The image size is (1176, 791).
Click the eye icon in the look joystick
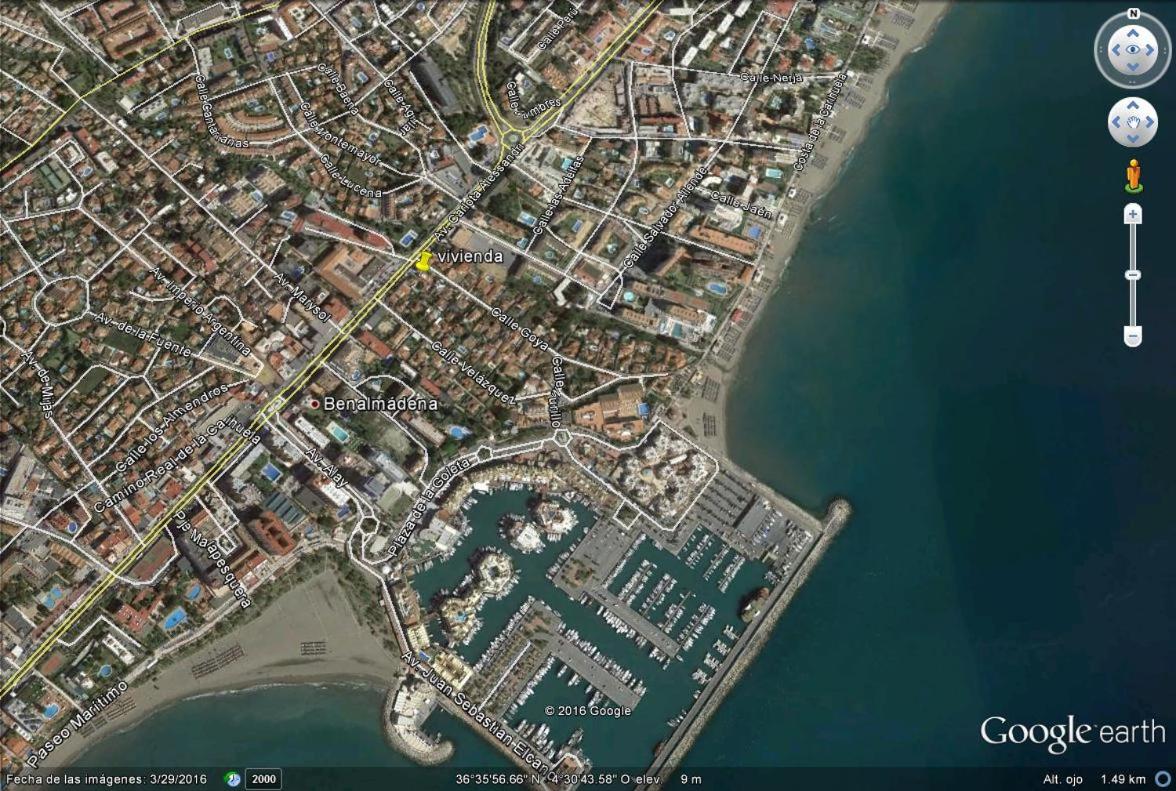coord(1132,50)
